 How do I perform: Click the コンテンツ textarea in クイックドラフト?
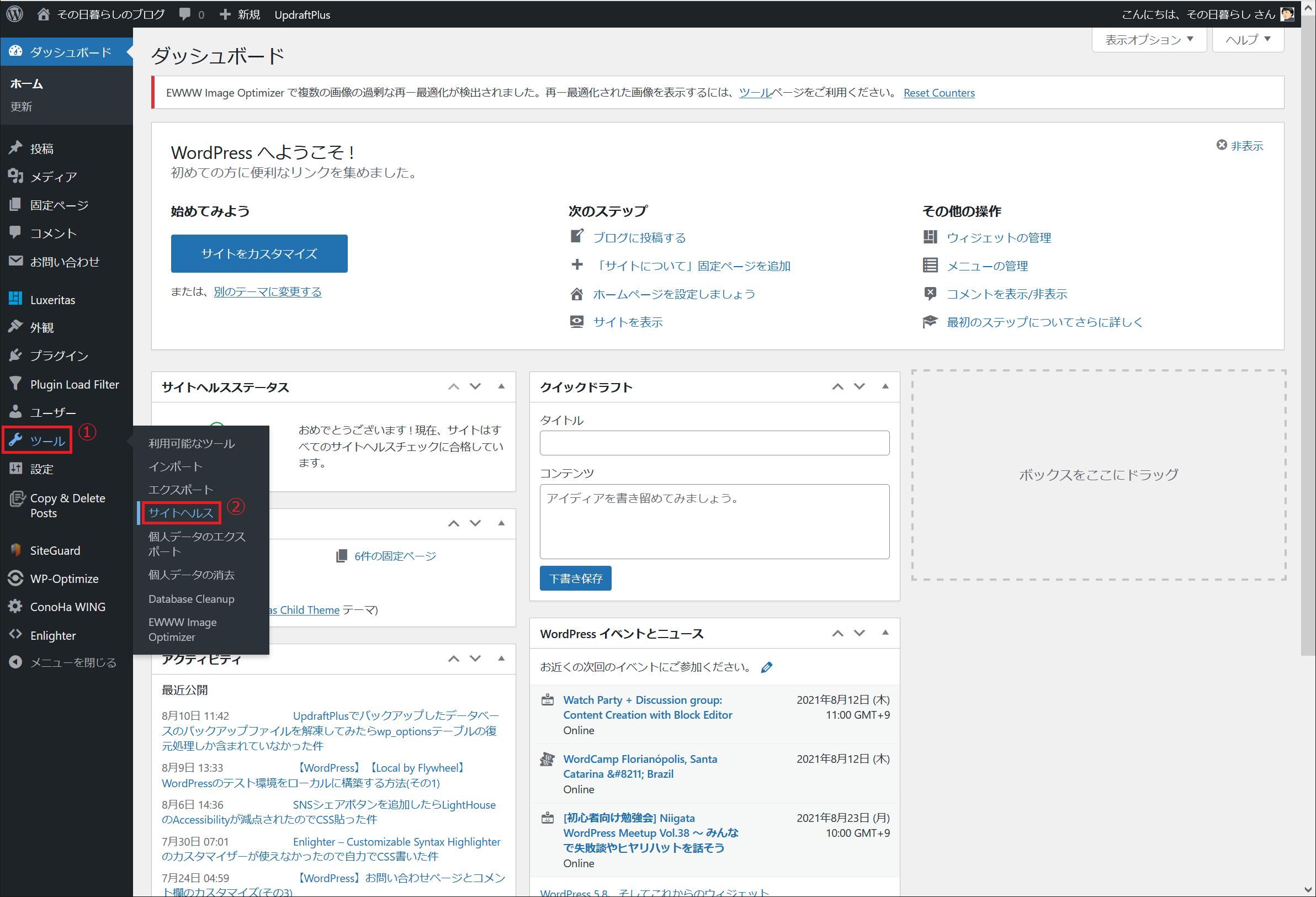point(715,522)
